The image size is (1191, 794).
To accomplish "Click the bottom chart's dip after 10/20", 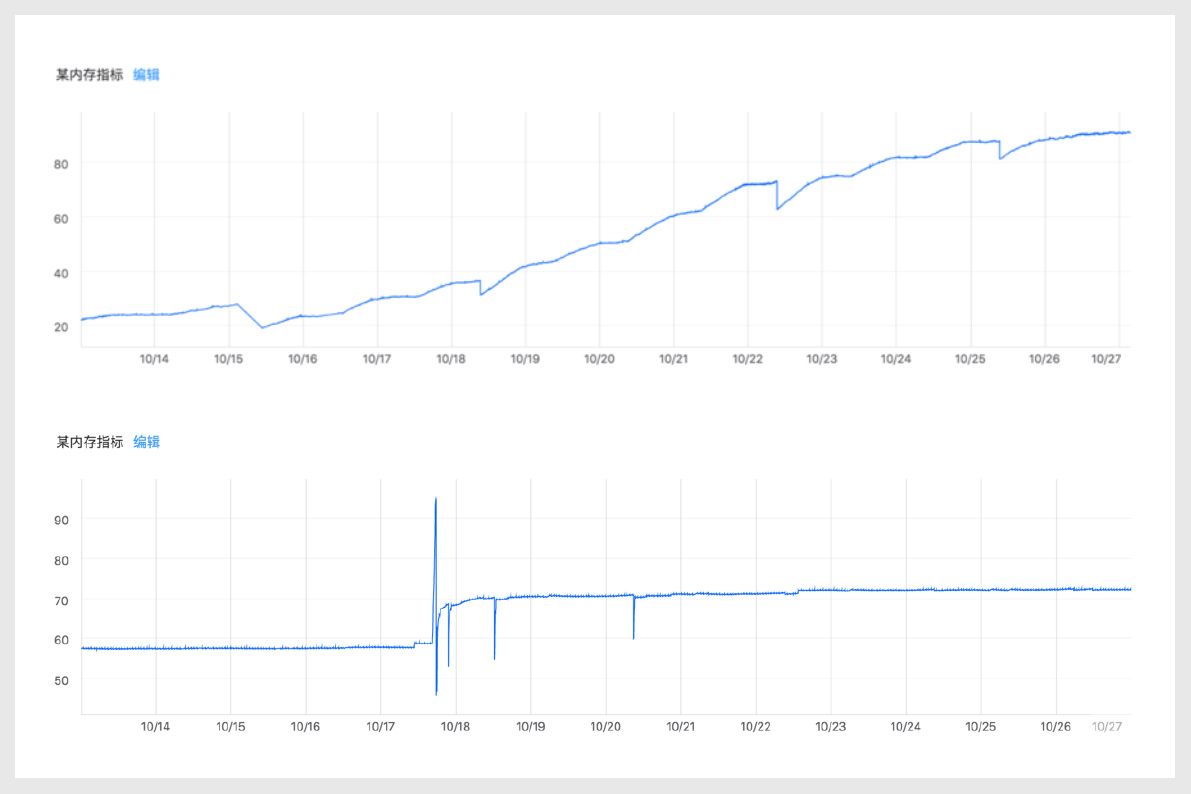I will [x=634, y=637].
